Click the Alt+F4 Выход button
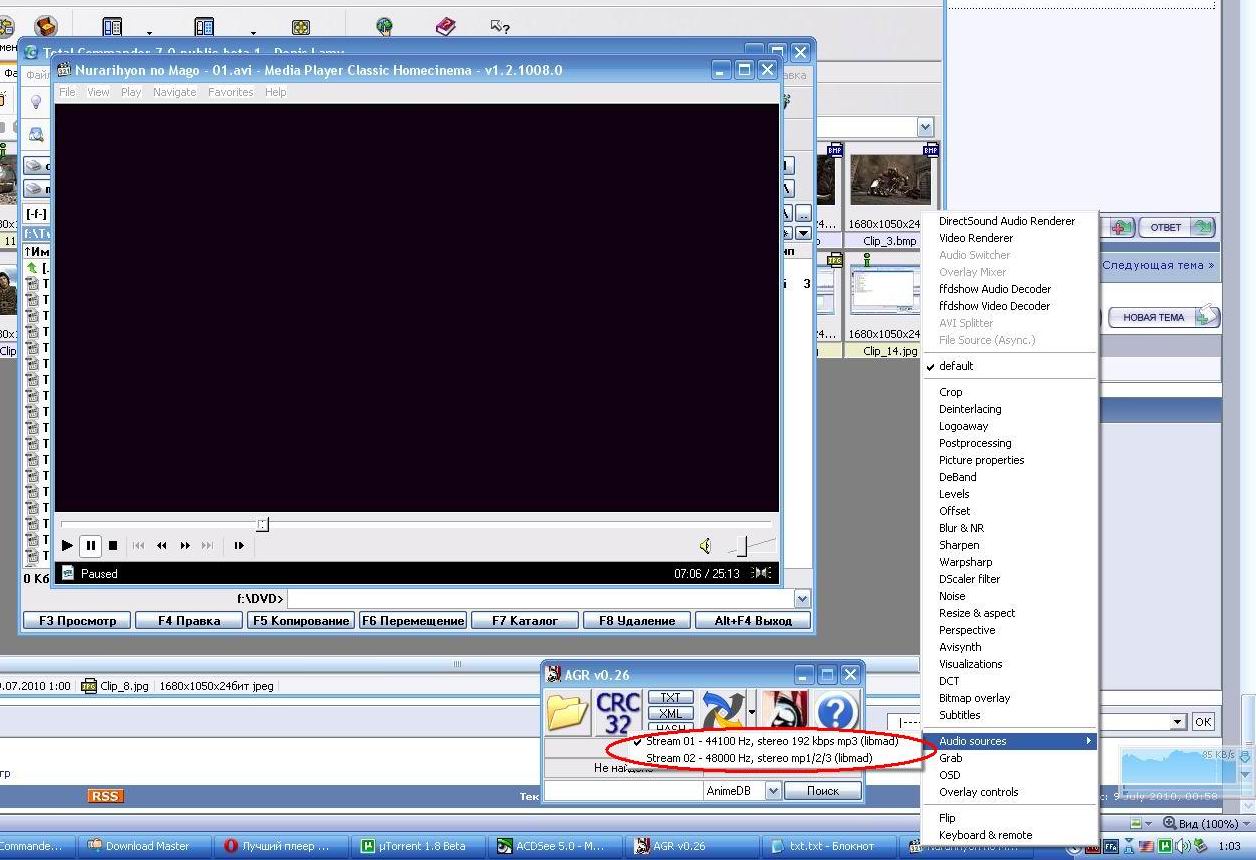Image resolution: width=1256 pixels, height=860 pixels. point(751,621)
